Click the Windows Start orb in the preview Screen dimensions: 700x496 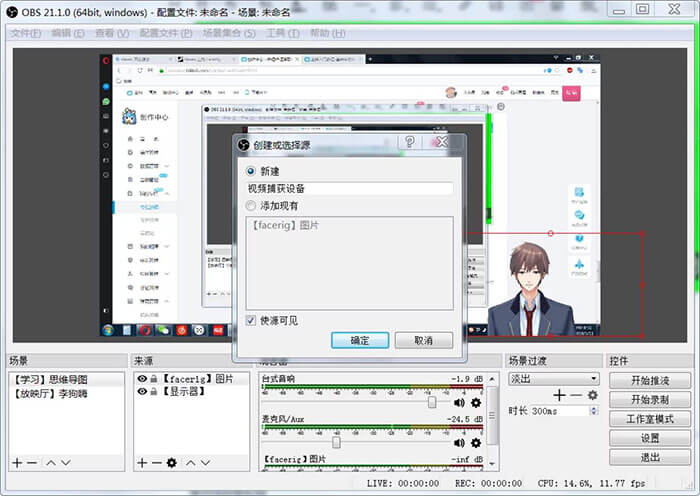108,330
